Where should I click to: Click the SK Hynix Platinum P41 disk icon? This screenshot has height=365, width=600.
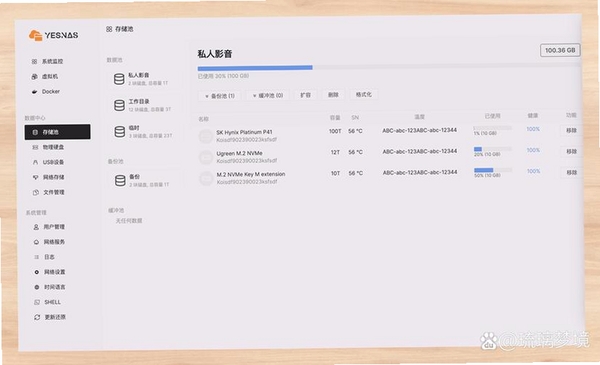(x=205, y=136)
